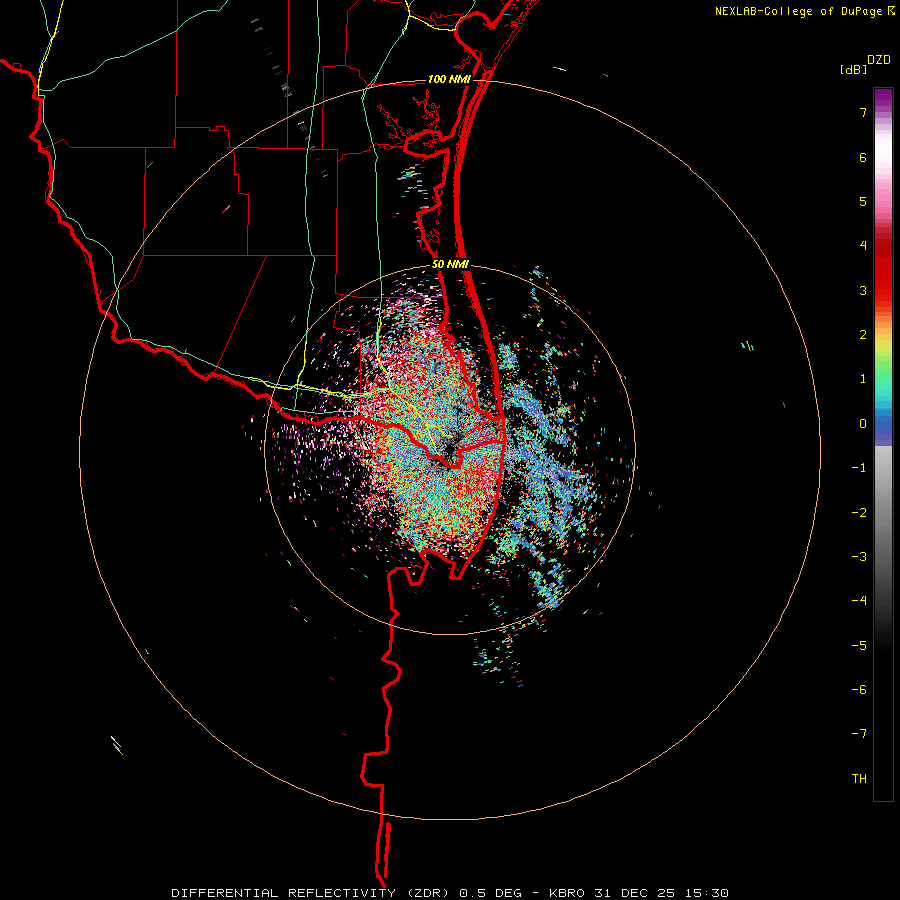Click the 6 value on the color scale

(863, 157)
